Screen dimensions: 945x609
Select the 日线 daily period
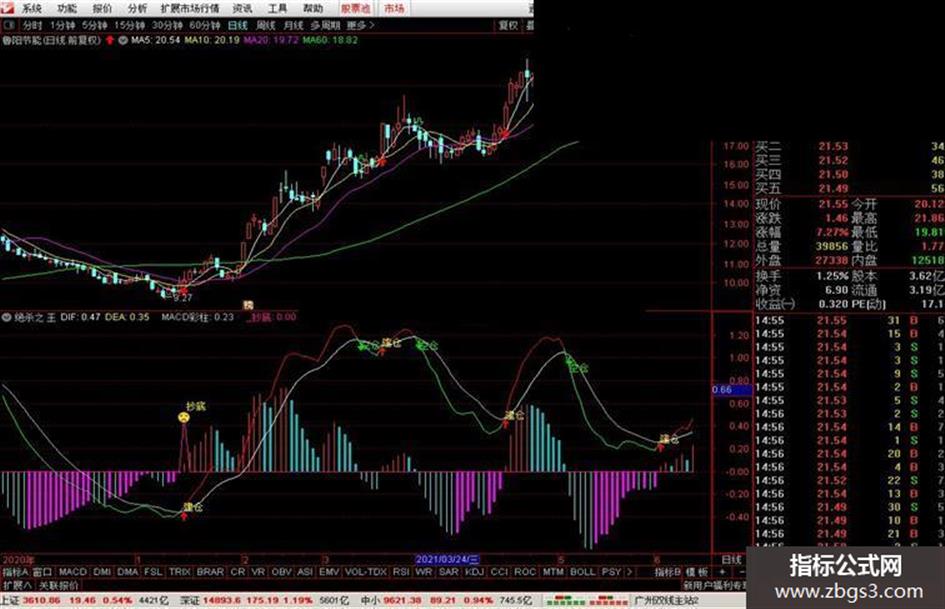pos(238,25)
